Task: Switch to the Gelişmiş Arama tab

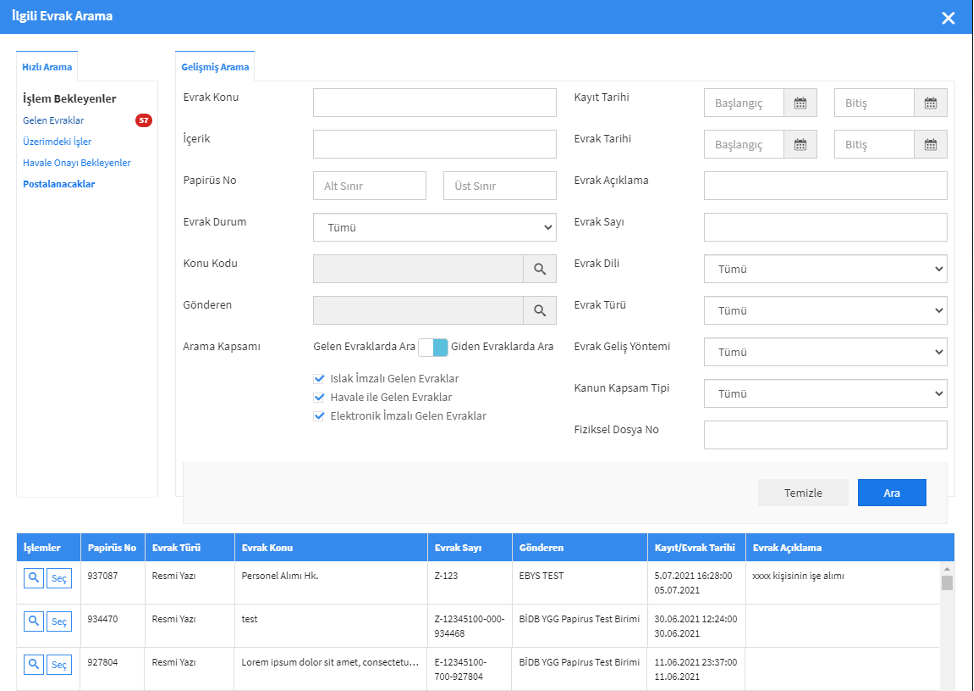Action: [215, 67]
